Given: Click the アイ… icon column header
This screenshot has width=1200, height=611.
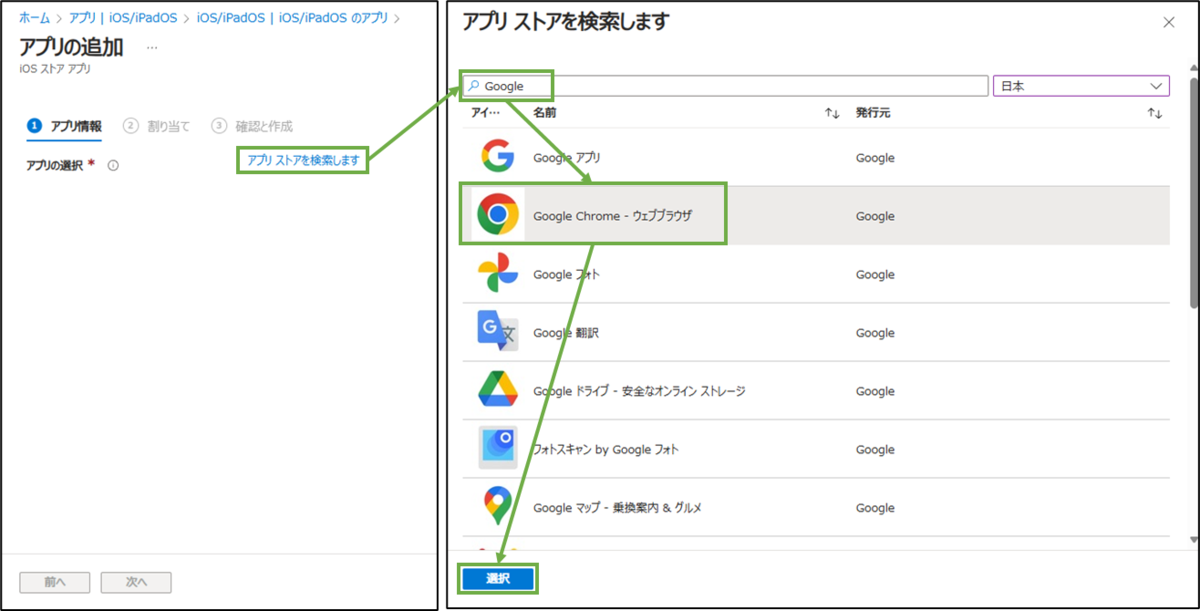Looking at the screenshot, I should click(485, 113).
